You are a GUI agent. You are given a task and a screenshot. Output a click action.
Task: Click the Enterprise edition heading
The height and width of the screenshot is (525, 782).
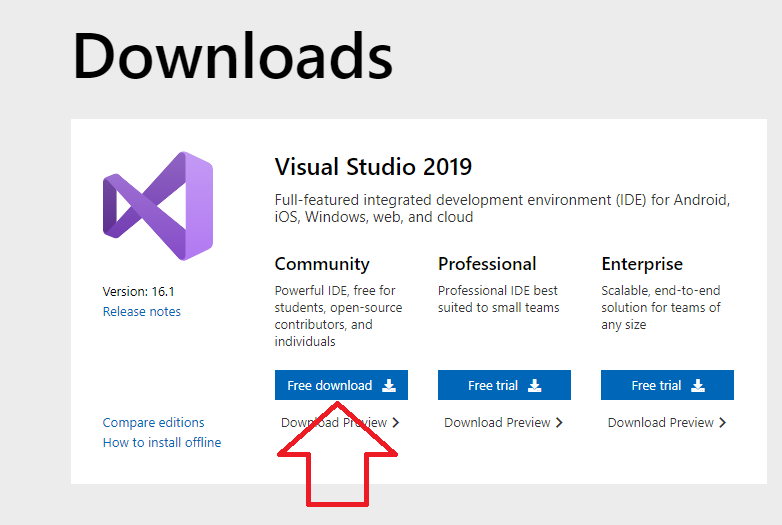click(642, 264)
